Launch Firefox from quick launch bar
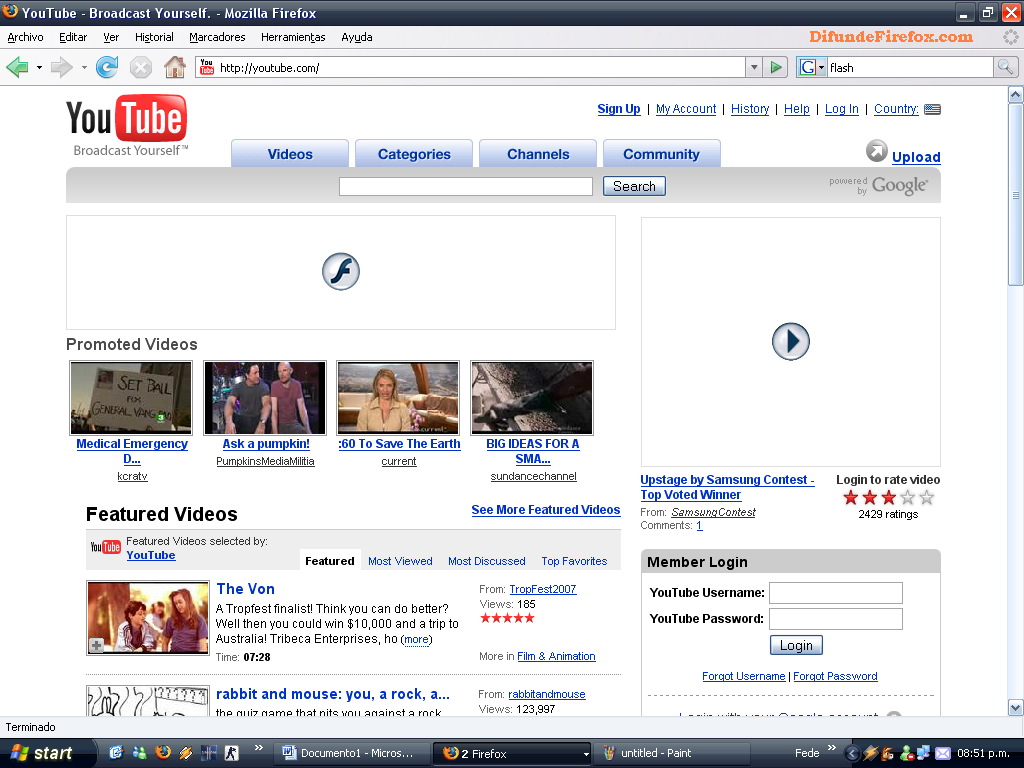The height and width of the screenshot is (768, 1024). [163, 753]
